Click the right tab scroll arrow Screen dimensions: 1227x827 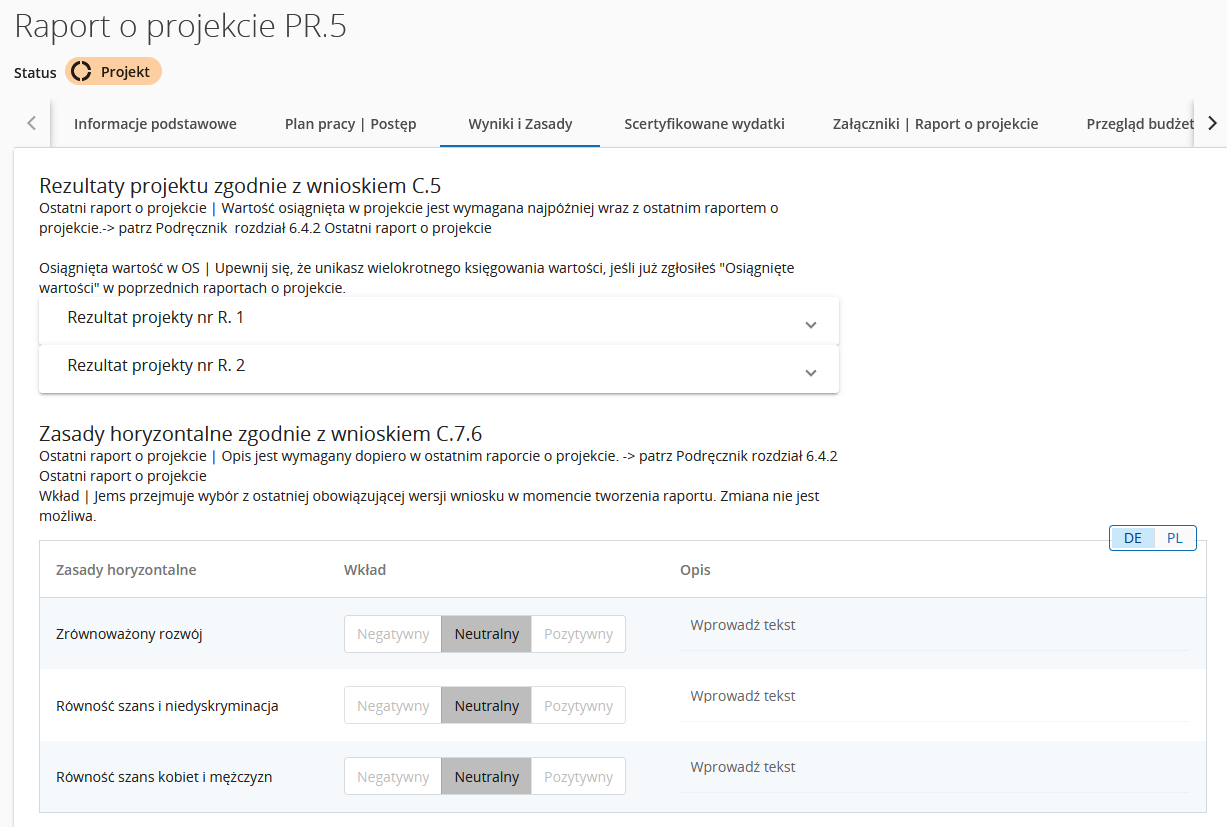(x=1212, y=124)
